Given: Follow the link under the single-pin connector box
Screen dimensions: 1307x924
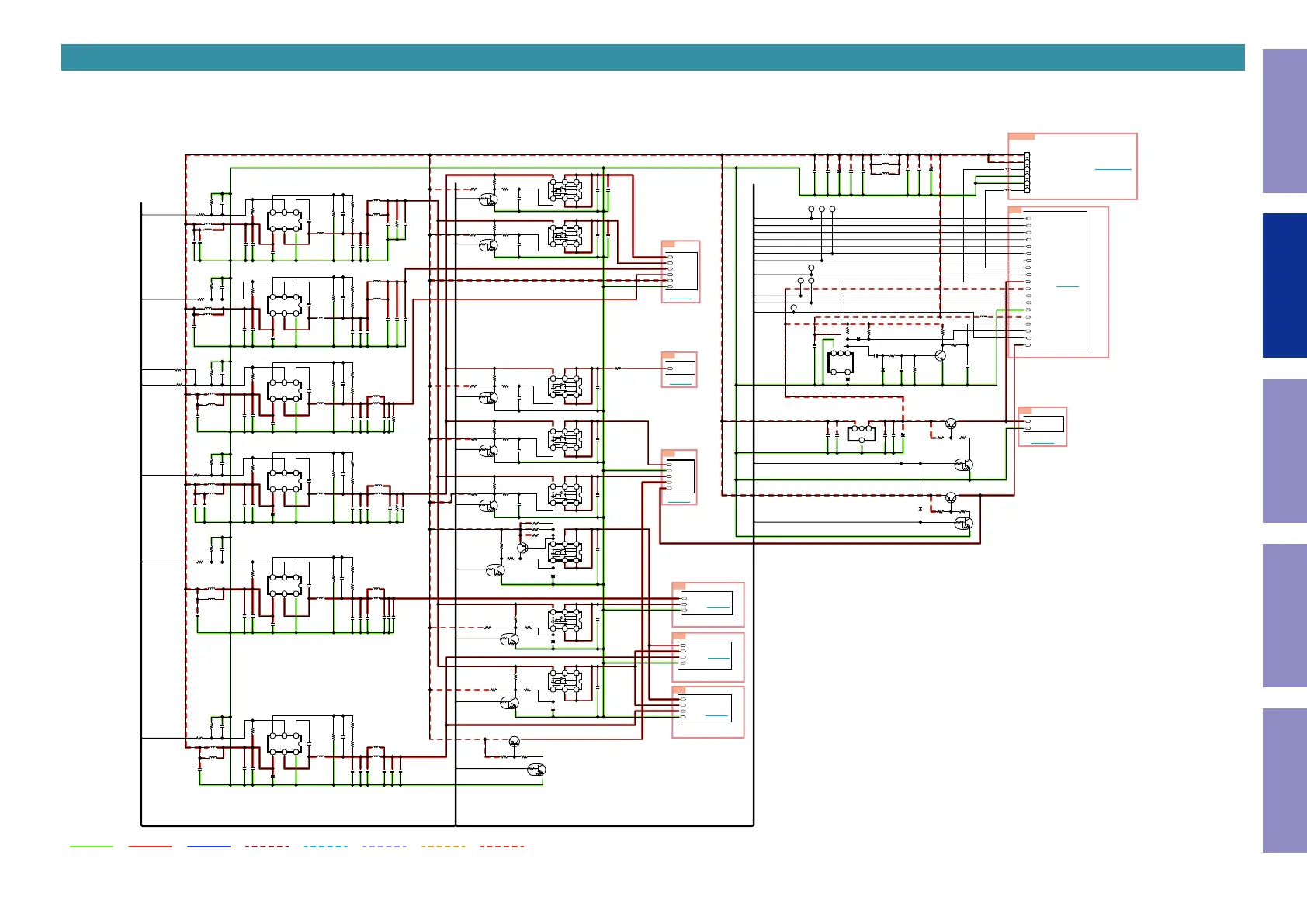Looking at the screenshot, I should (x=680, y=384).
